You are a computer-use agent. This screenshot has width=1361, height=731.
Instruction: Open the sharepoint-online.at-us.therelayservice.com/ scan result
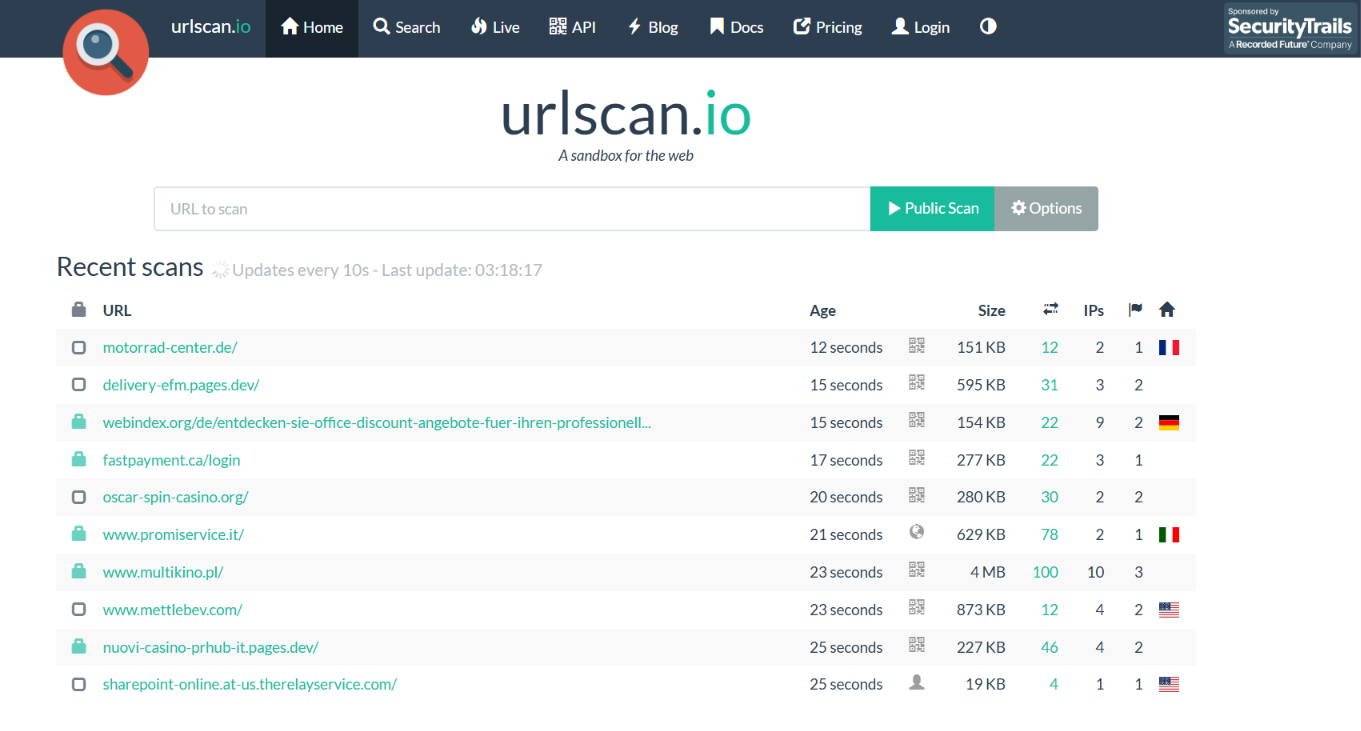pos(250,685)
